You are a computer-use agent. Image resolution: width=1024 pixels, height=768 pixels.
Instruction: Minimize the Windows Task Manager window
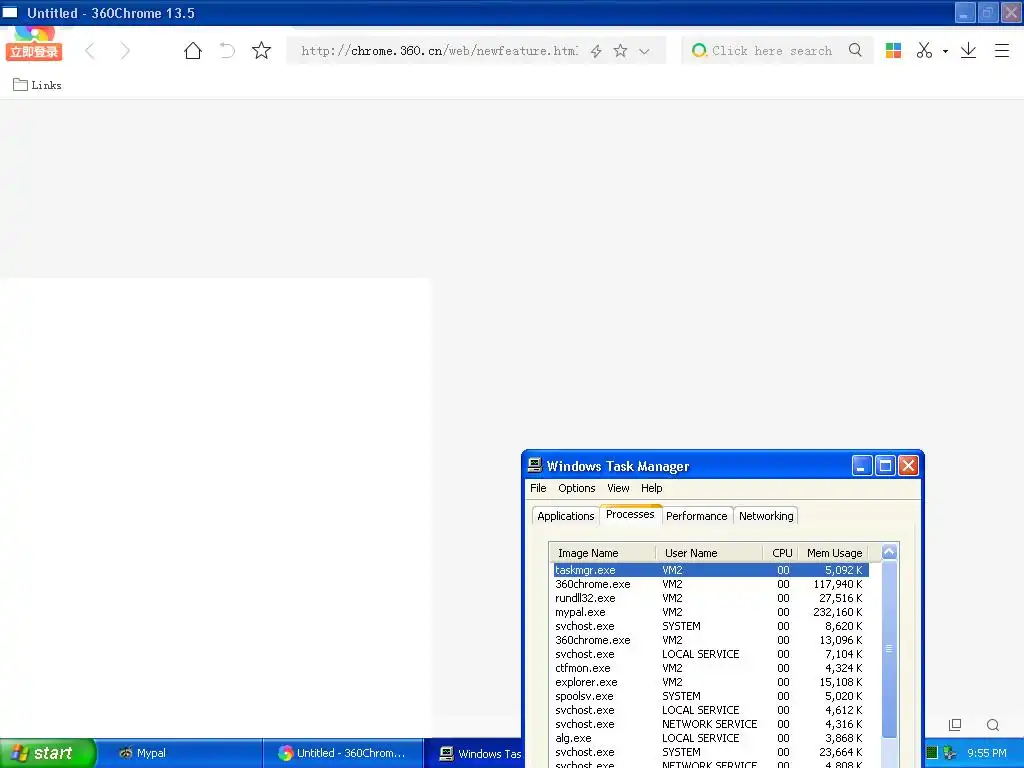861,466
